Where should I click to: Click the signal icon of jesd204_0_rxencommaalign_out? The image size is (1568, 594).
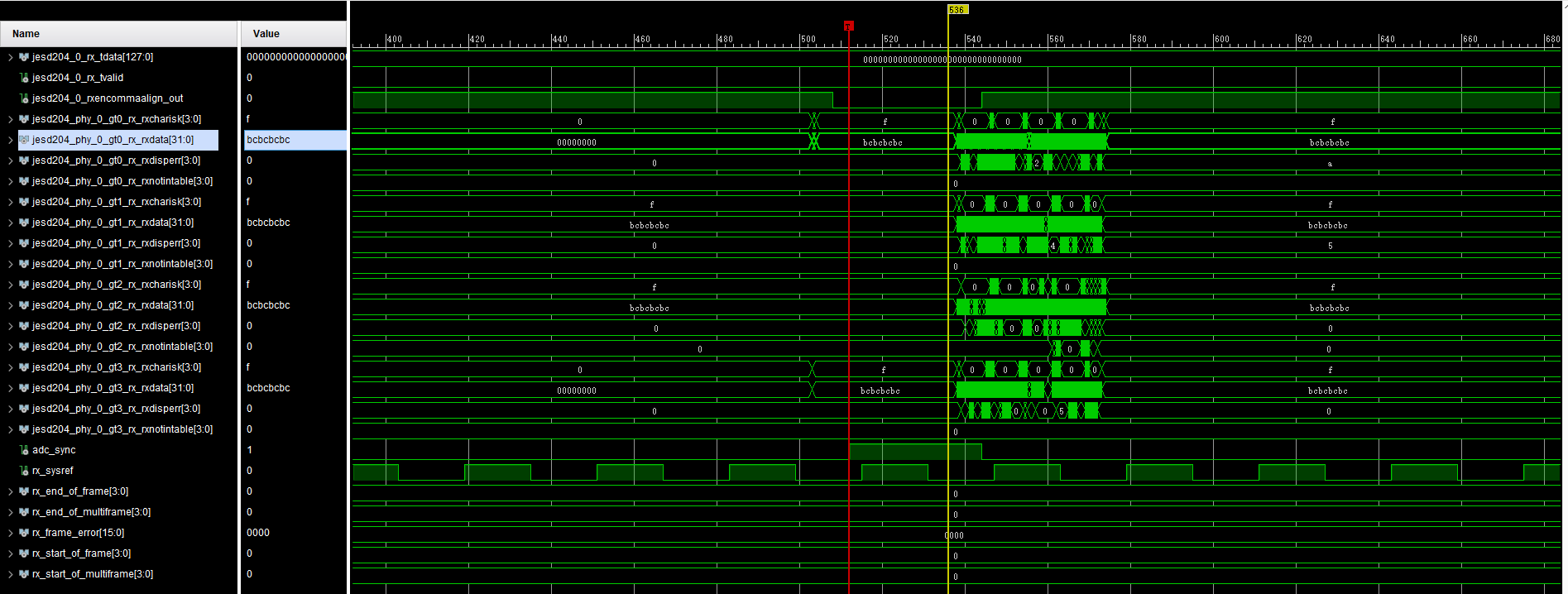tap(24, 98)
